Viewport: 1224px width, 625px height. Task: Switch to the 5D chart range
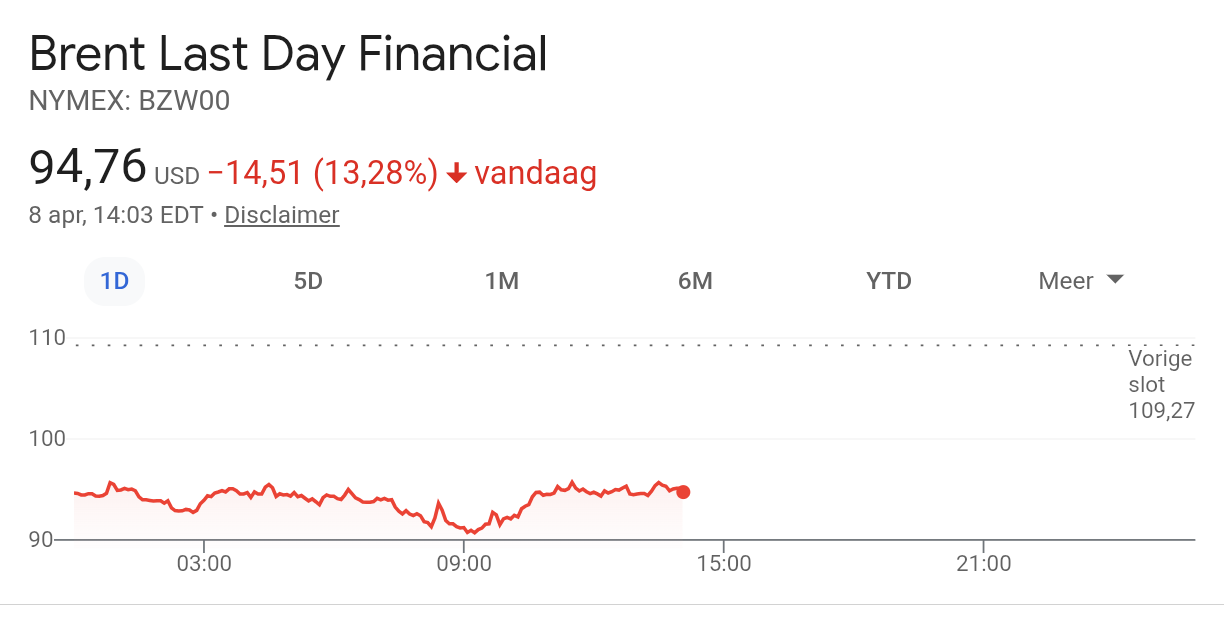click(x=308, y=281)
